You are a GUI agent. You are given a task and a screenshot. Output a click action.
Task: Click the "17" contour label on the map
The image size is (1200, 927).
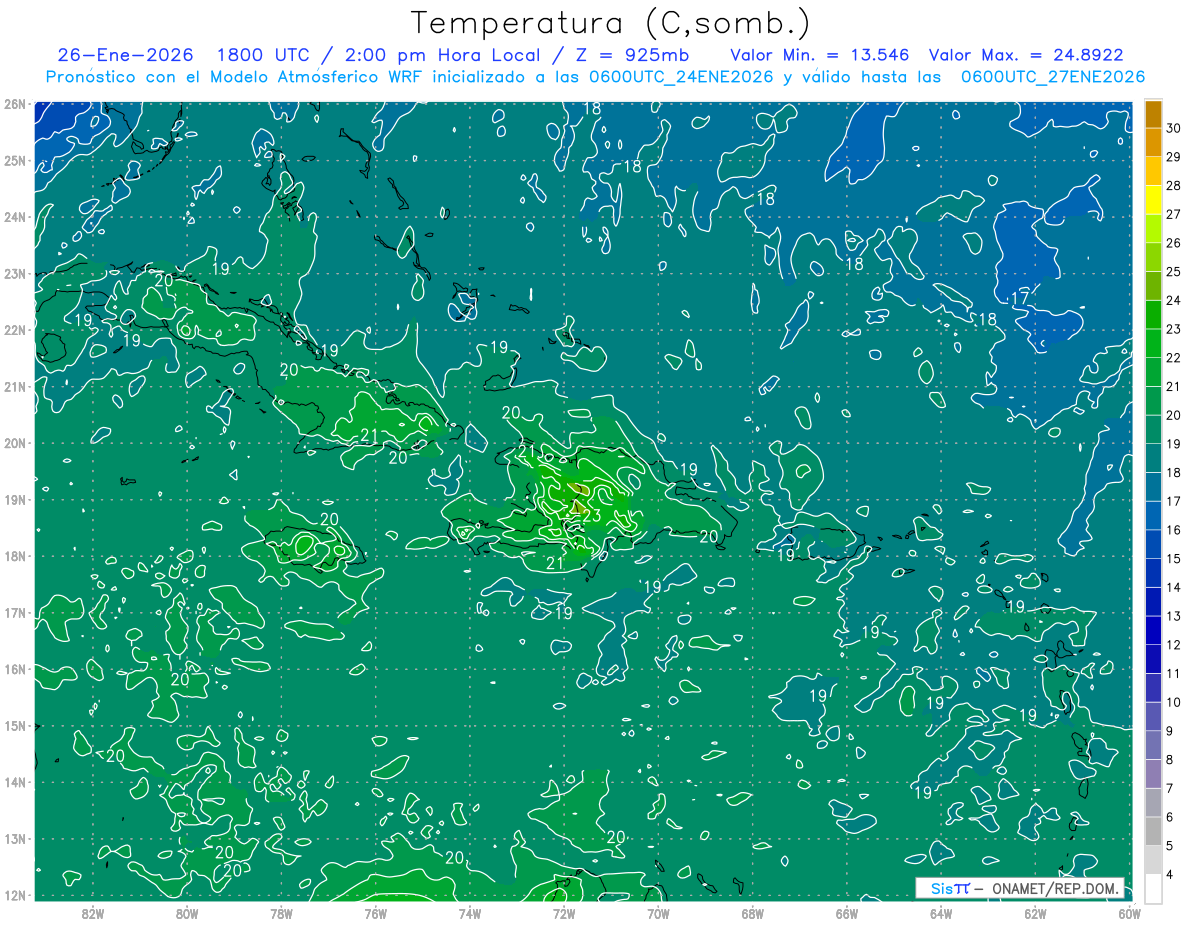tap(1020, 299)
